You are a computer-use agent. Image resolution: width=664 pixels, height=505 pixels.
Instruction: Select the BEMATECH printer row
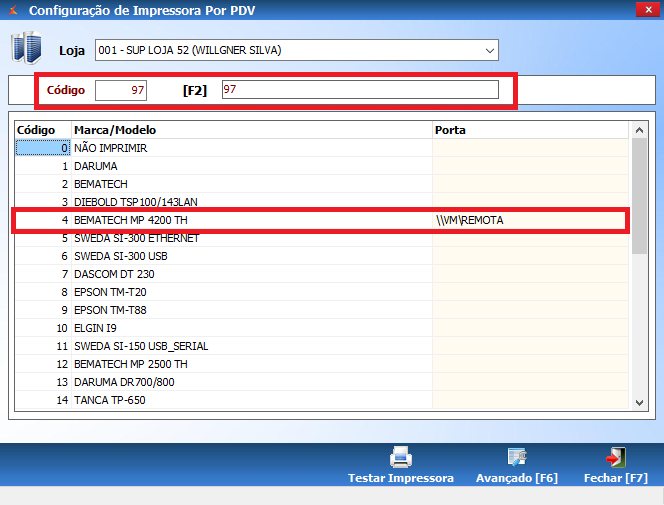coord(322,184)
